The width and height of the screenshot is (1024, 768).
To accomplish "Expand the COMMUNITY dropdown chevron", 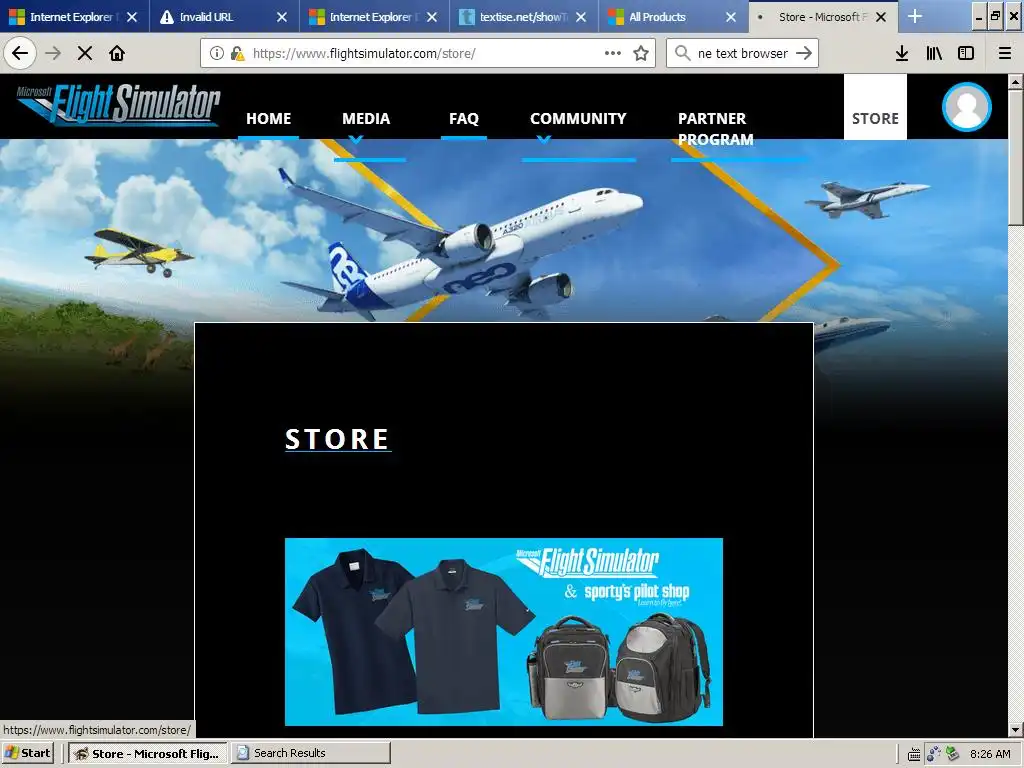I will (544, 139).
